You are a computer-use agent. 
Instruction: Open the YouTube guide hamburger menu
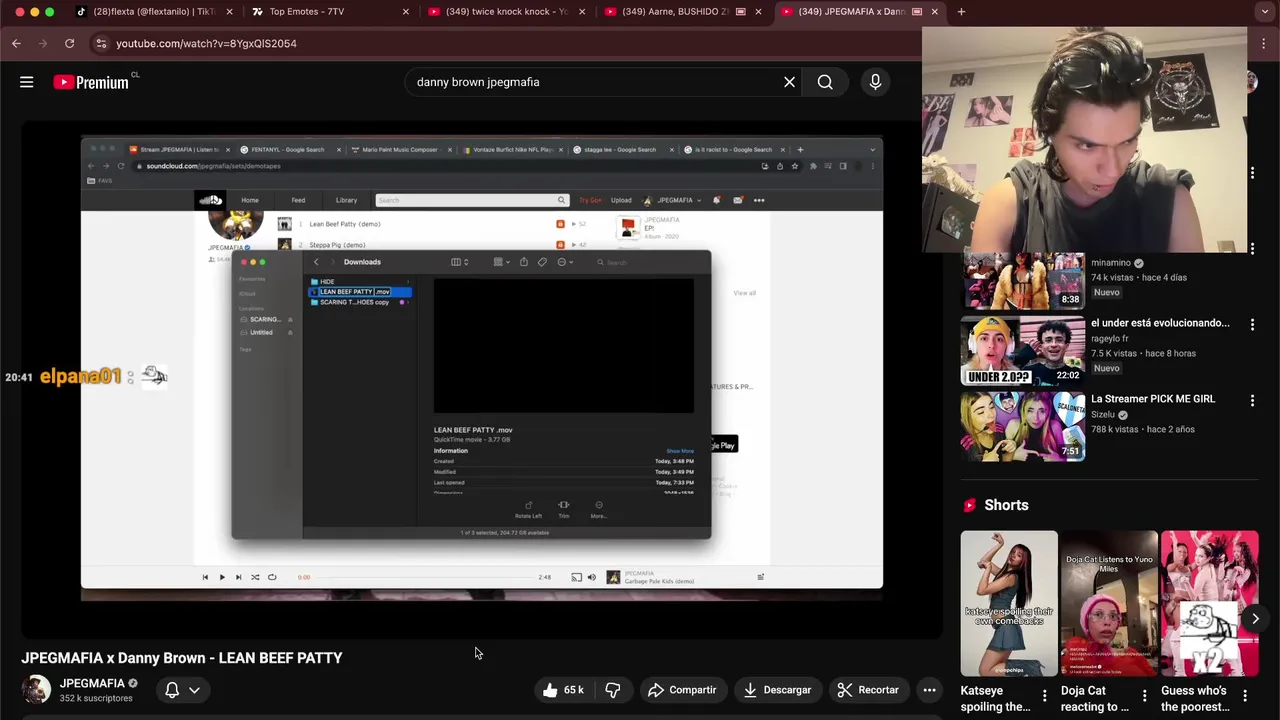click(27, 82)
